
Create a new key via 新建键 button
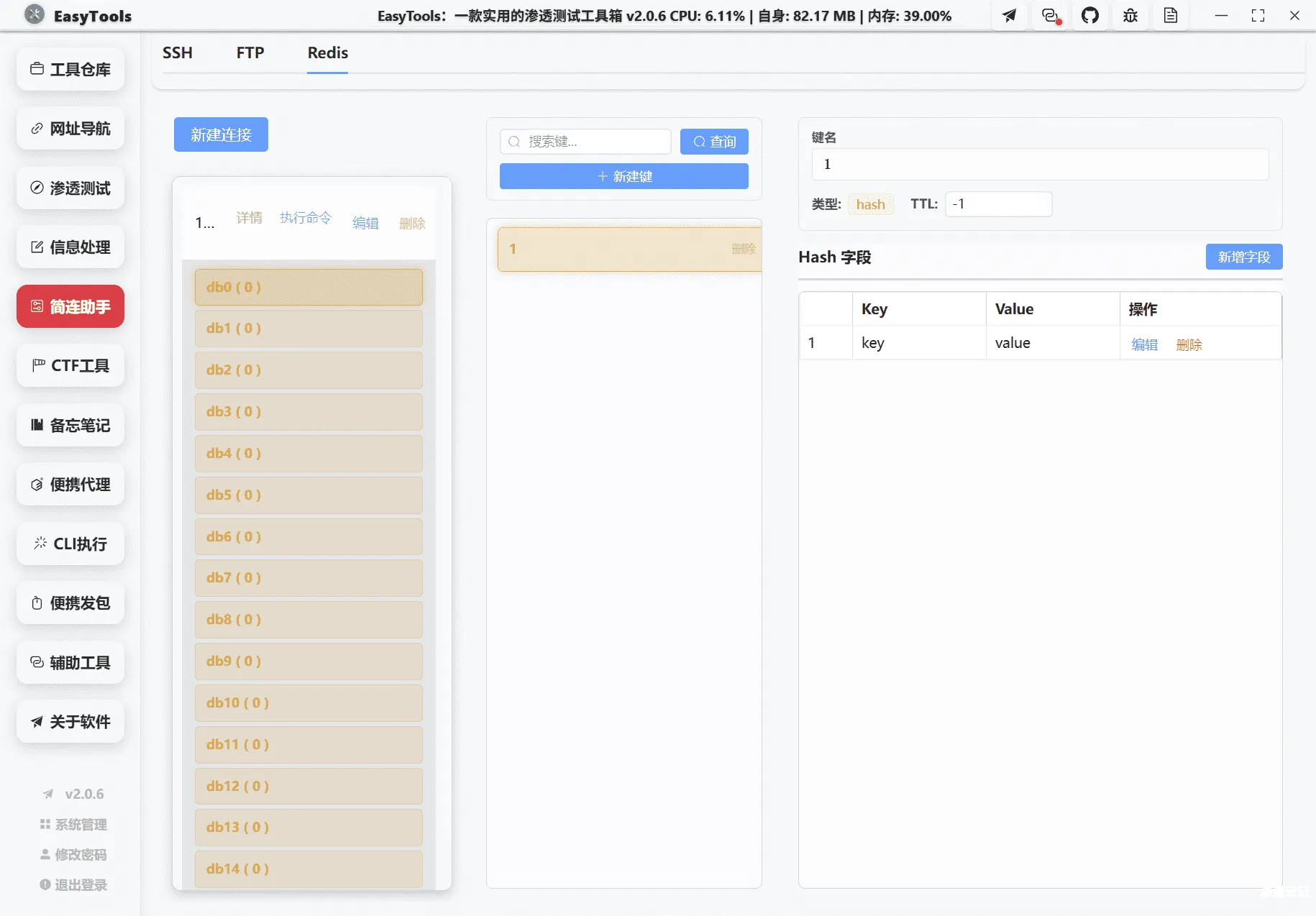tap(623, 176)
